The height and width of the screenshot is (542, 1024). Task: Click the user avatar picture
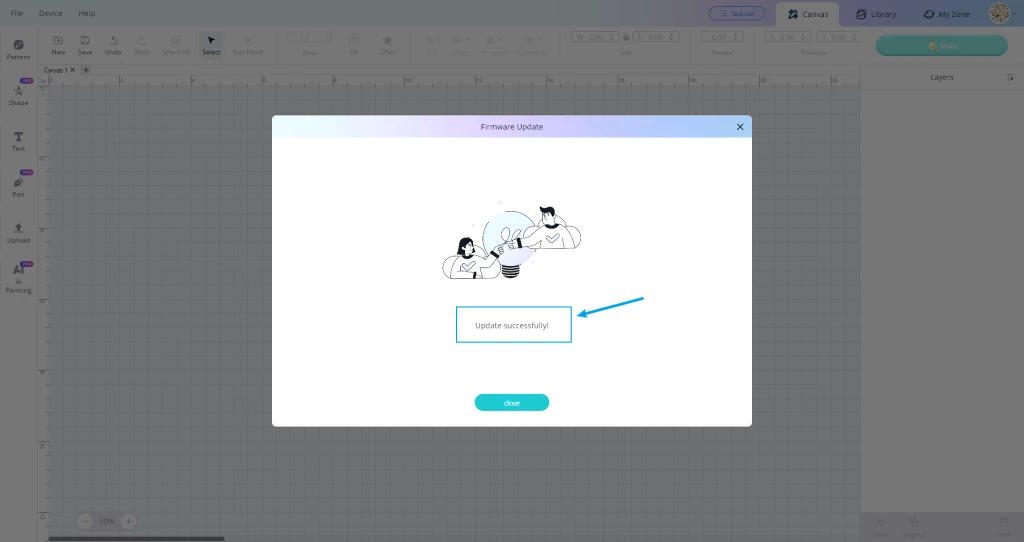point(999,13)
